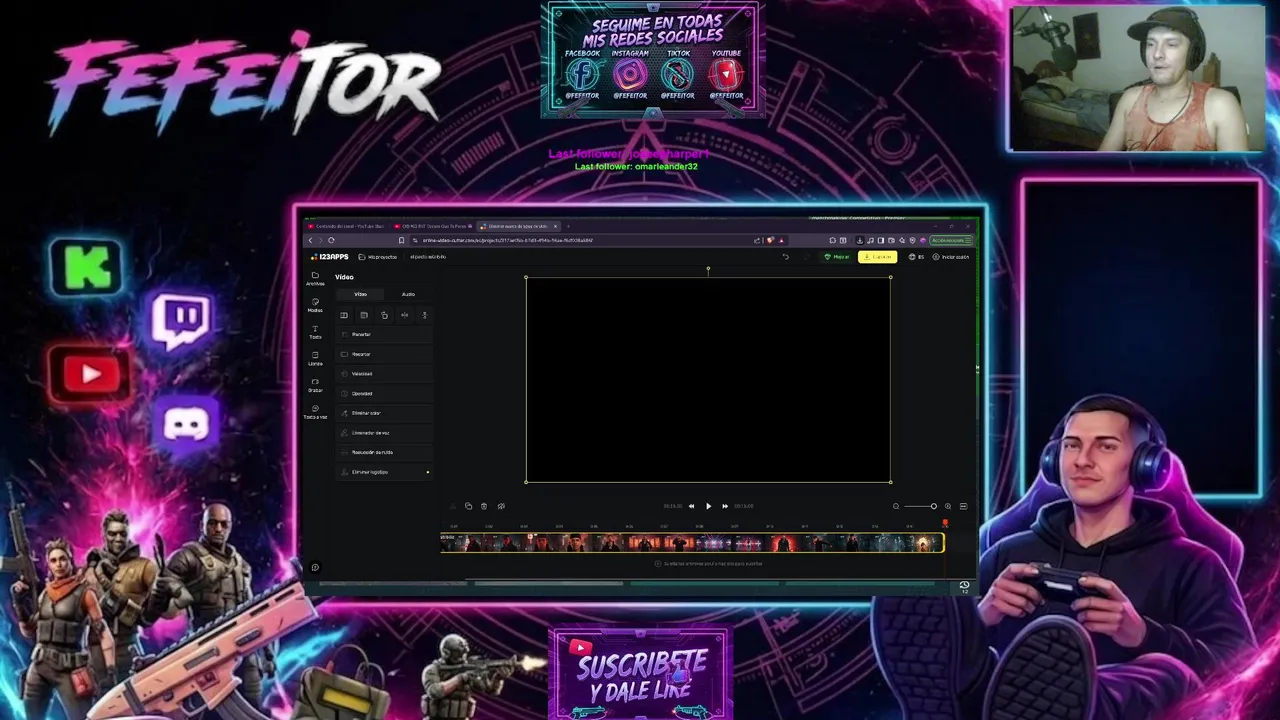The image size is (1280, 720).
Task: Open the Eliminar logotipo option
Action: [386, 472]
